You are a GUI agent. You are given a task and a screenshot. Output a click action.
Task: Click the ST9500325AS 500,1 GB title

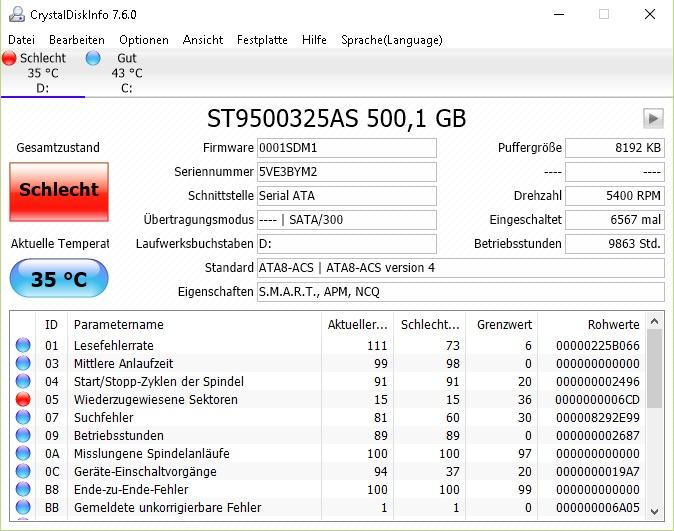click(337, 119)
